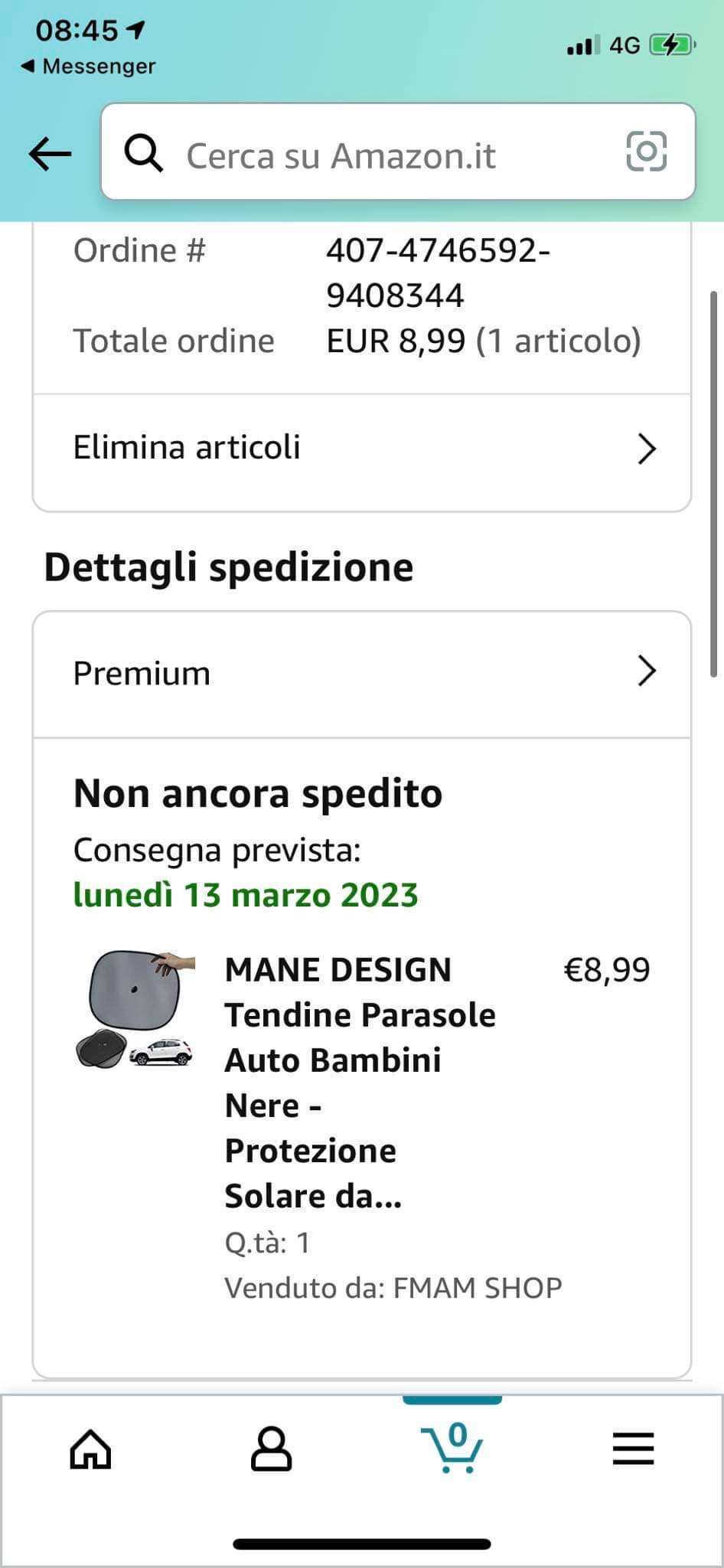Tap the Venduto da FMAM SHOP seller text
Screen dimensions: 724x1568
coord(393,1288)
